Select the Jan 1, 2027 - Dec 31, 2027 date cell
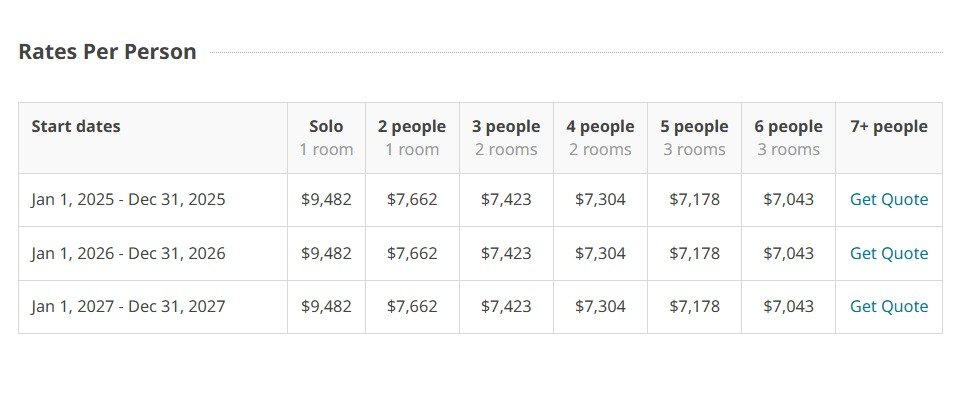 128,306
